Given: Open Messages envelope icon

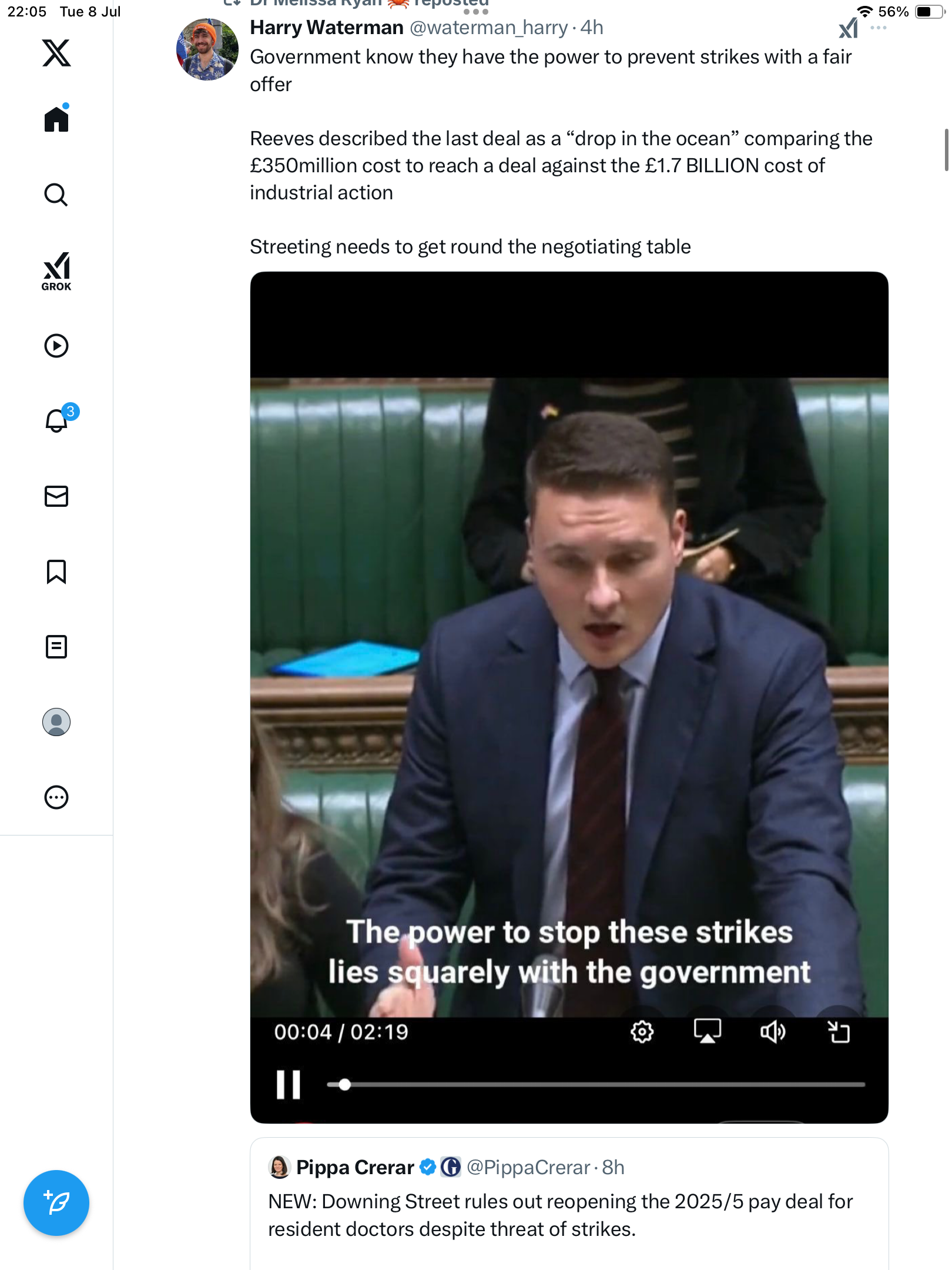Looking at the screenshot, I should pyautogui.click(x=56, y=496).
